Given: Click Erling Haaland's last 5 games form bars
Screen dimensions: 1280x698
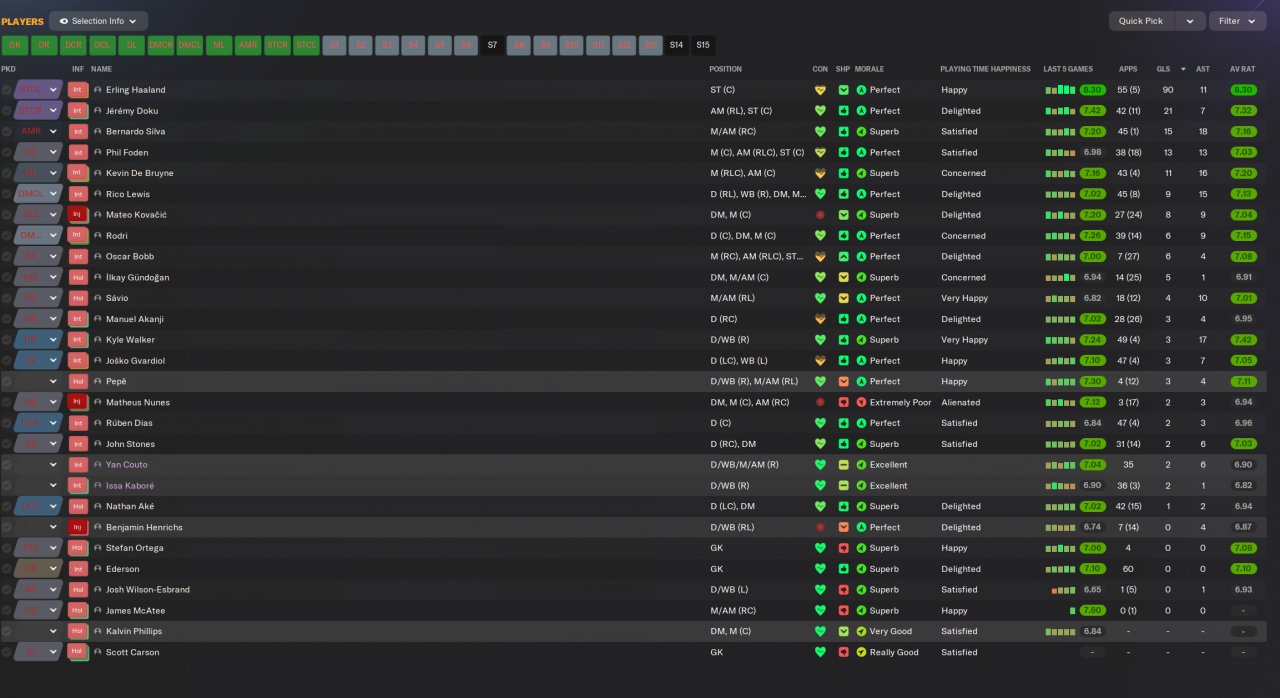Looking at the screenshot, I should pyautogui.click(x=1060, y=90).
